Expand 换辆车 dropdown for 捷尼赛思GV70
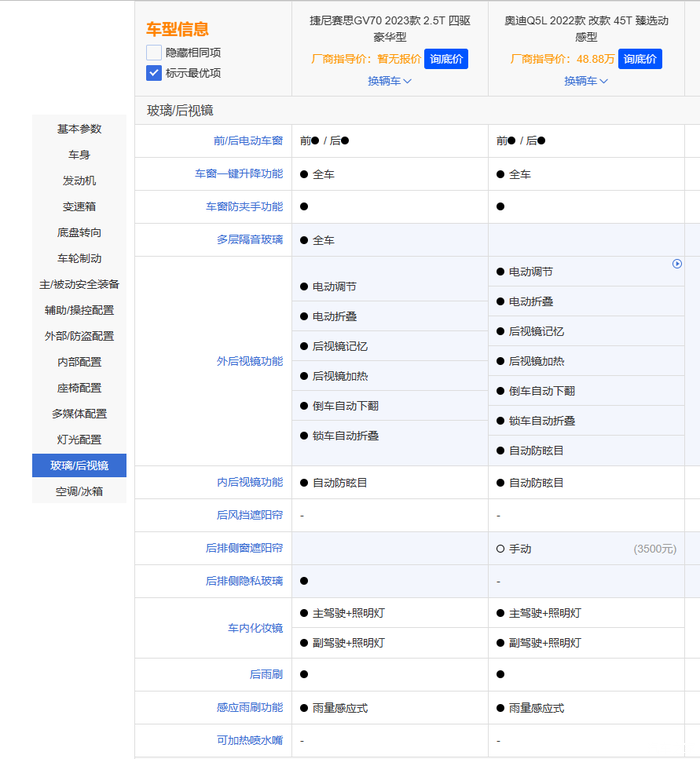The image size is (700, 759). (389, 81)
